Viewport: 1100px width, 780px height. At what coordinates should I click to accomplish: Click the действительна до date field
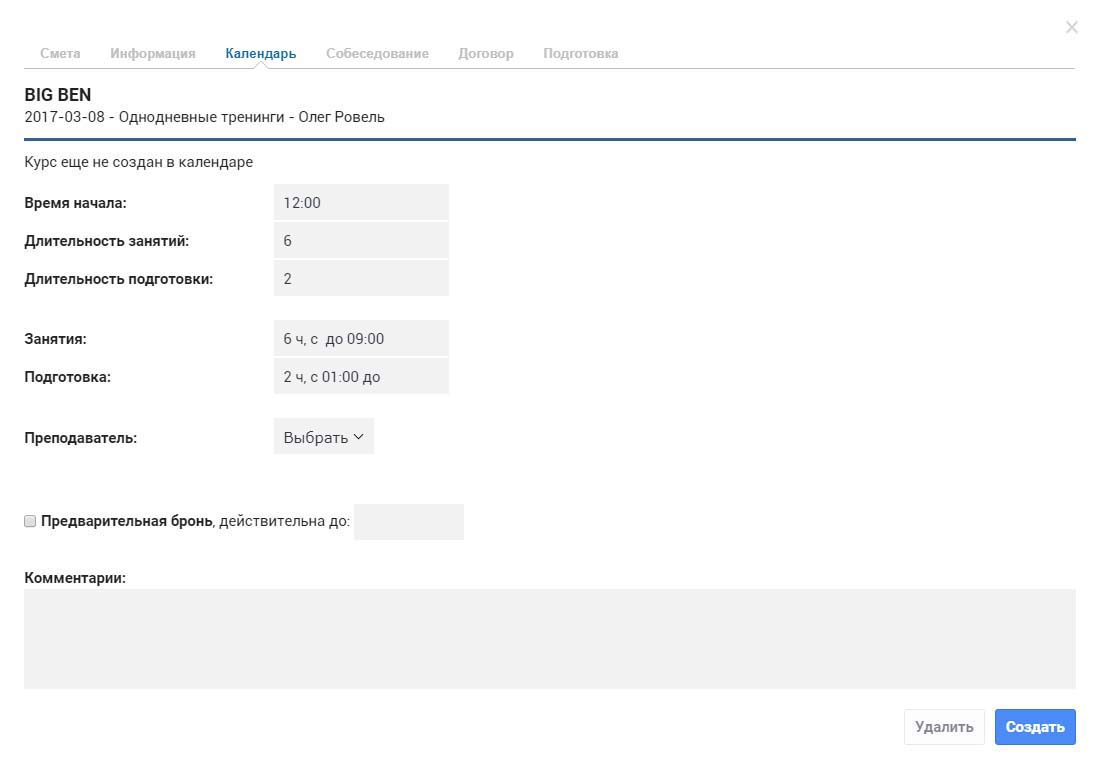(409, 522)
